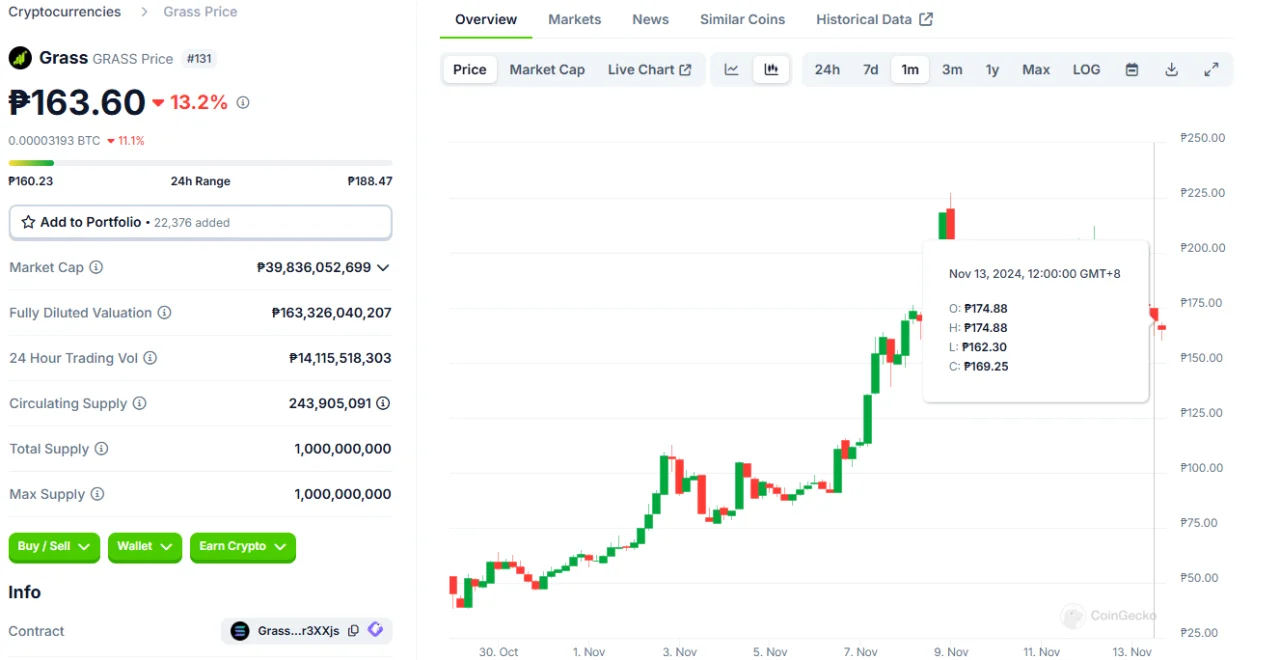Click the 13. Nov axis label

point(1132,652)
